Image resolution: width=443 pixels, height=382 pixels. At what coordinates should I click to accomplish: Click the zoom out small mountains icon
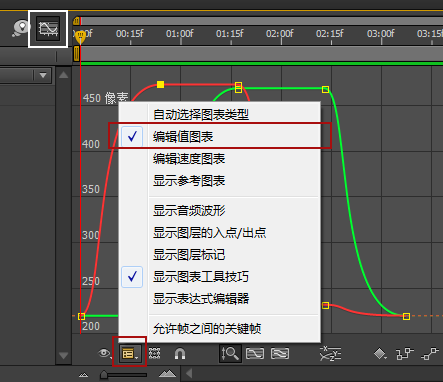(x=83, y=375)
